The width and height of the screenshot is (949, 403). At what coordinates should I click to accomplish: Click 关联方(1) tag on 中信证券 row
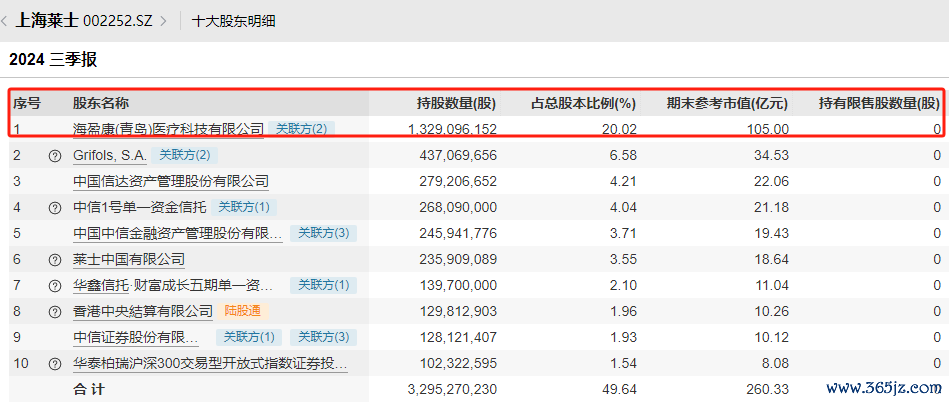(x=249, y=337)
